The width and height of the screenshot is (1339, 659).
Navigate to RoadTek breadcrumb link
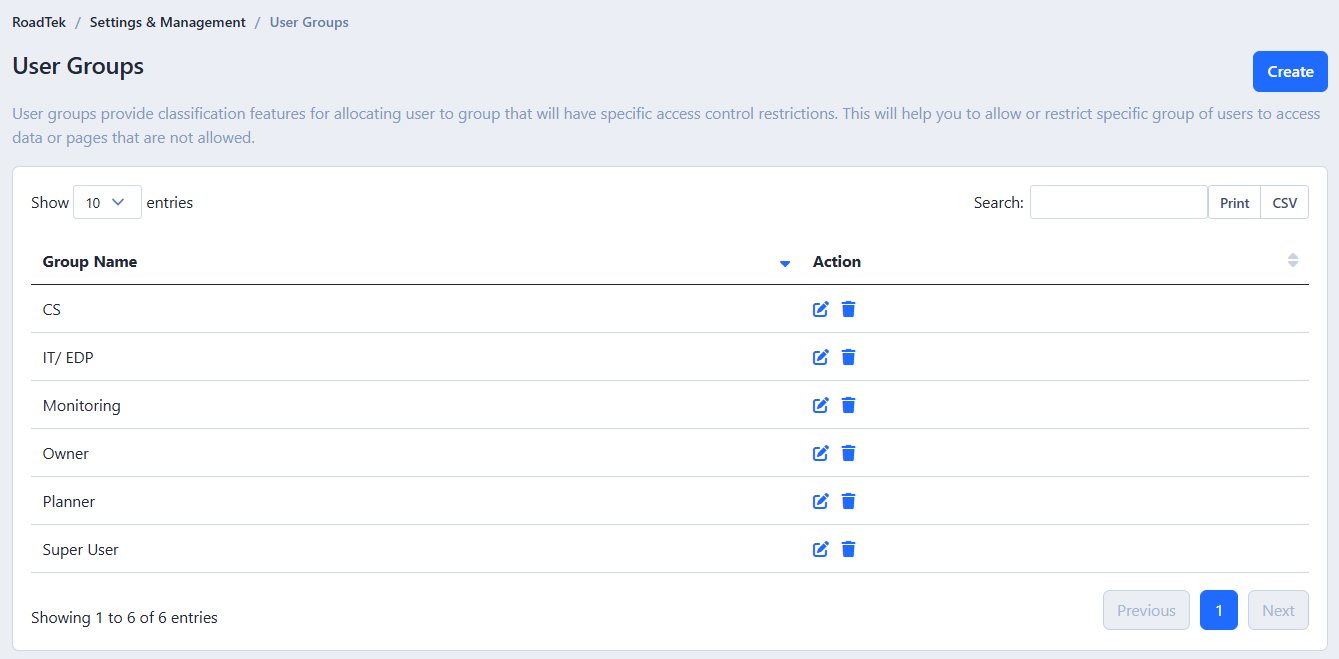38,22
